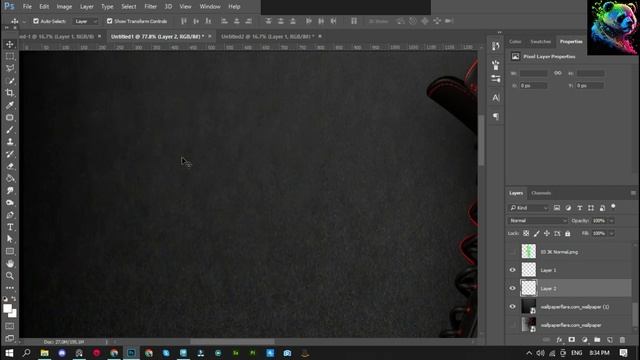Open the collapsed History panel icon
The height and width of the screenshot is (360, 640).
496,46
